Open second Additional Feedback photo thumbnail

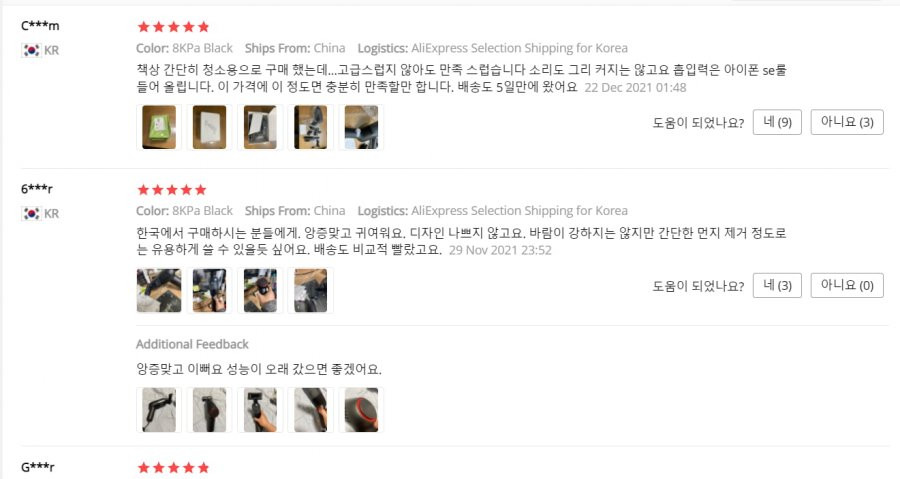(210, 410)
